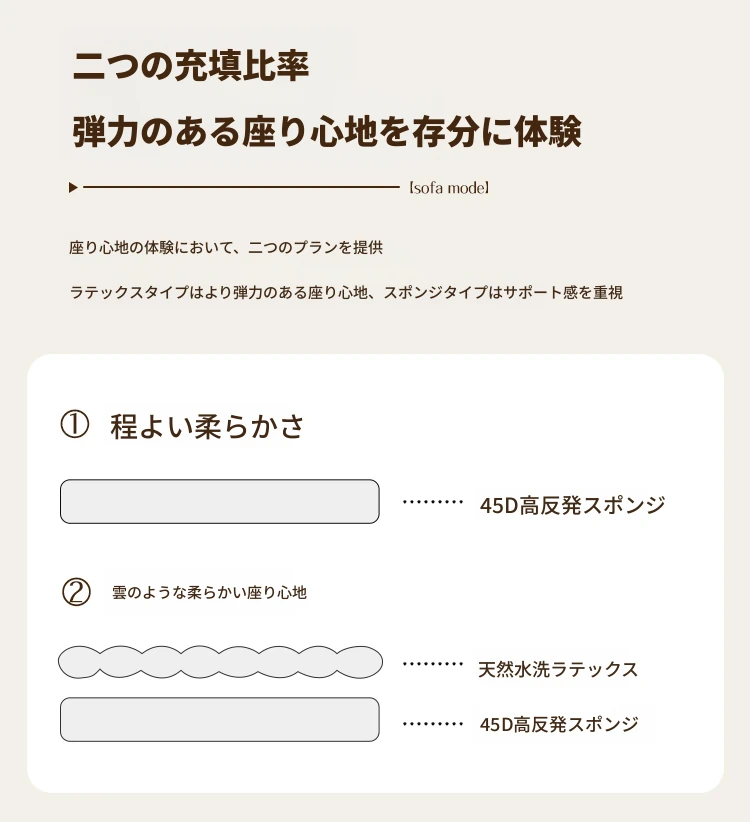
Task: Click the 弾力のある座り心地を存分に体験 headline
Action: [326, 131]
